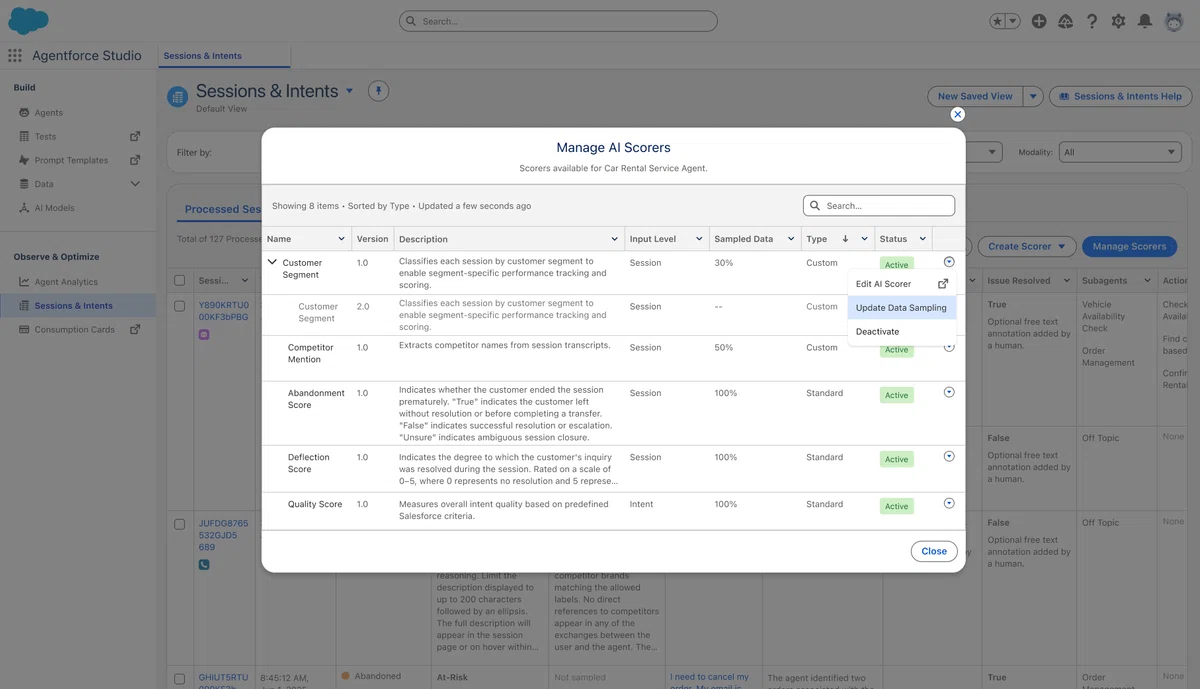Screen dimensions: 1200x689
Task: Open the Help question mark icon
Action: [1092, 21]
